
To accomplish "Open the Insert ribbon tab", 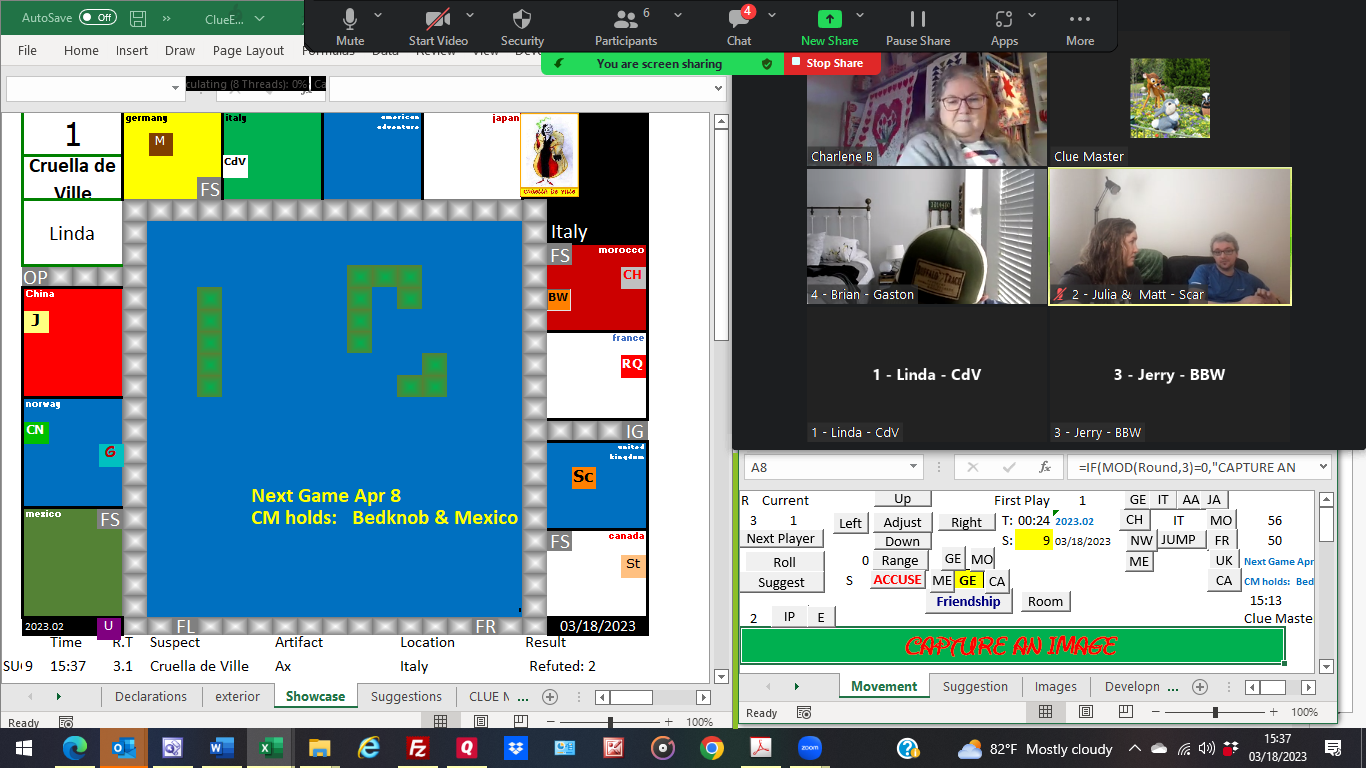I will point(131,51).
